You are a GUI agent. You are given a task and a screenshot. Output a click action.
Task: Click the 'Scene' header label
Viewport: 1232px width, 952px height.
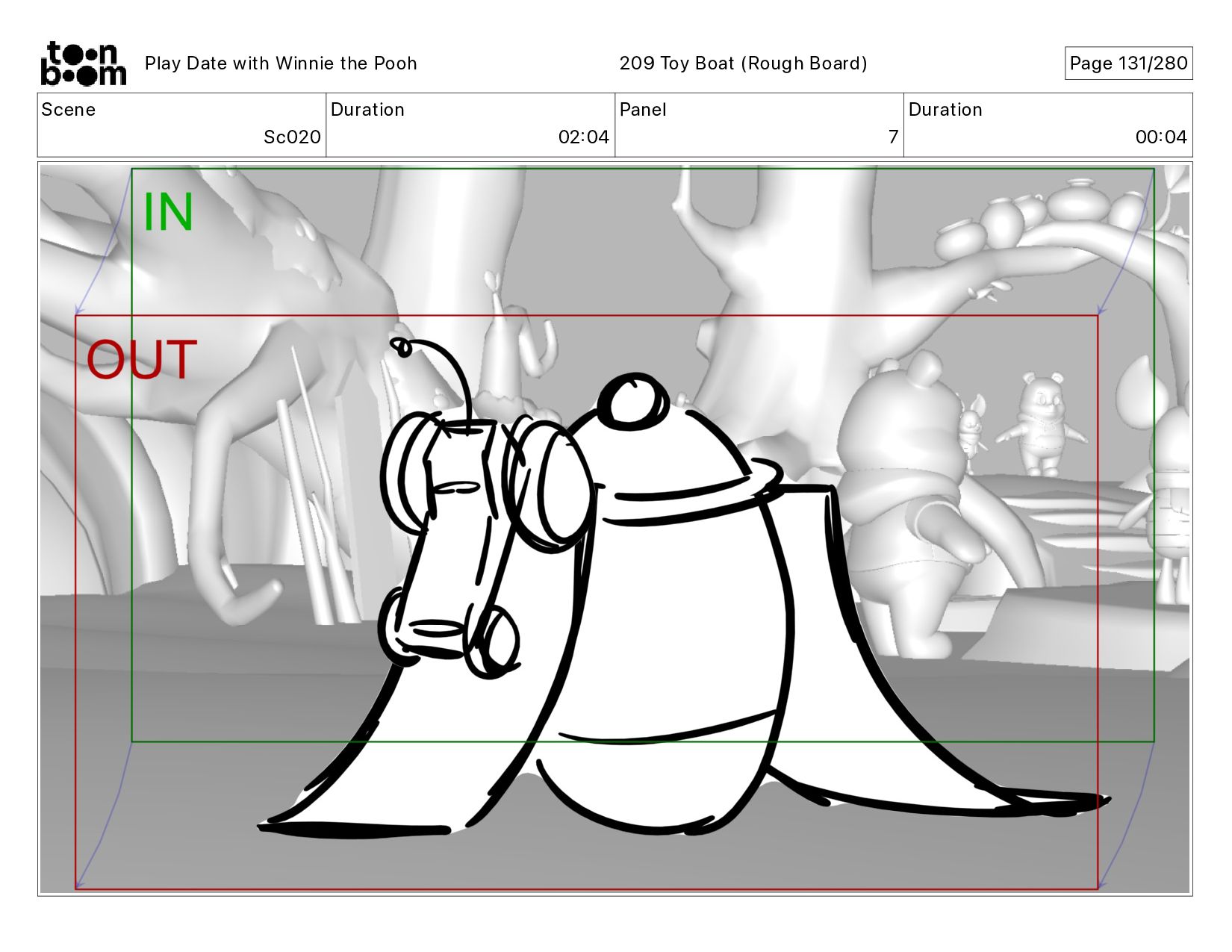[x=69, y=110]
